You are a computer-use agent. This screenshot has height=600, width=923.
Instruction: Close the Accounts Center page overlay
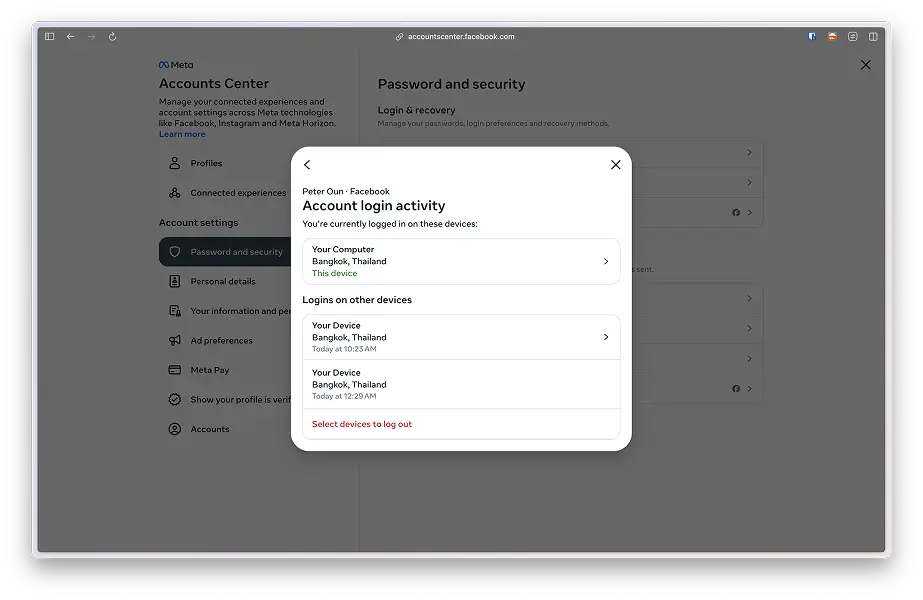[865, 65]
